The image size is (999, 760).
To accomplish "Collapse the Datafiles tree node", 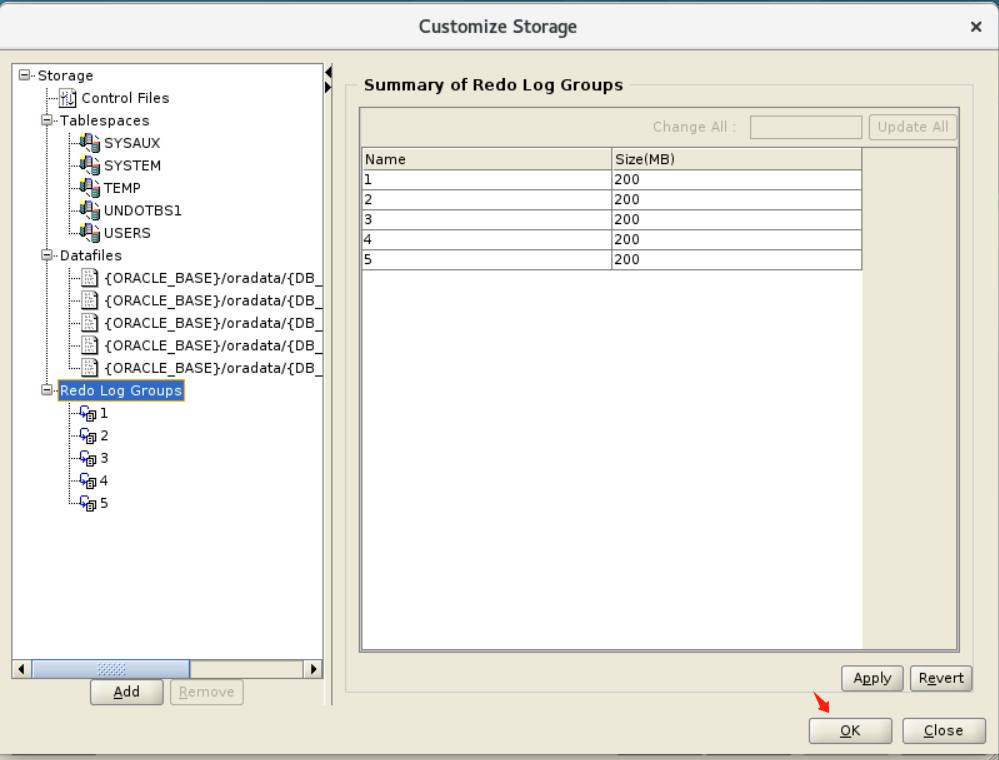I will (x=46, y=256).
